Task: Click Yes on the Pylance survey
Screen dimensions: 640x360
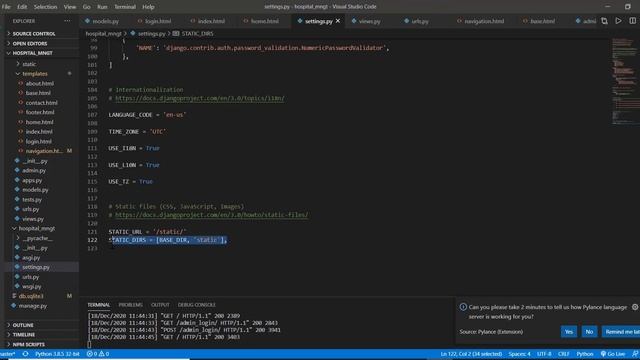Action: click(x=569, y=332)
